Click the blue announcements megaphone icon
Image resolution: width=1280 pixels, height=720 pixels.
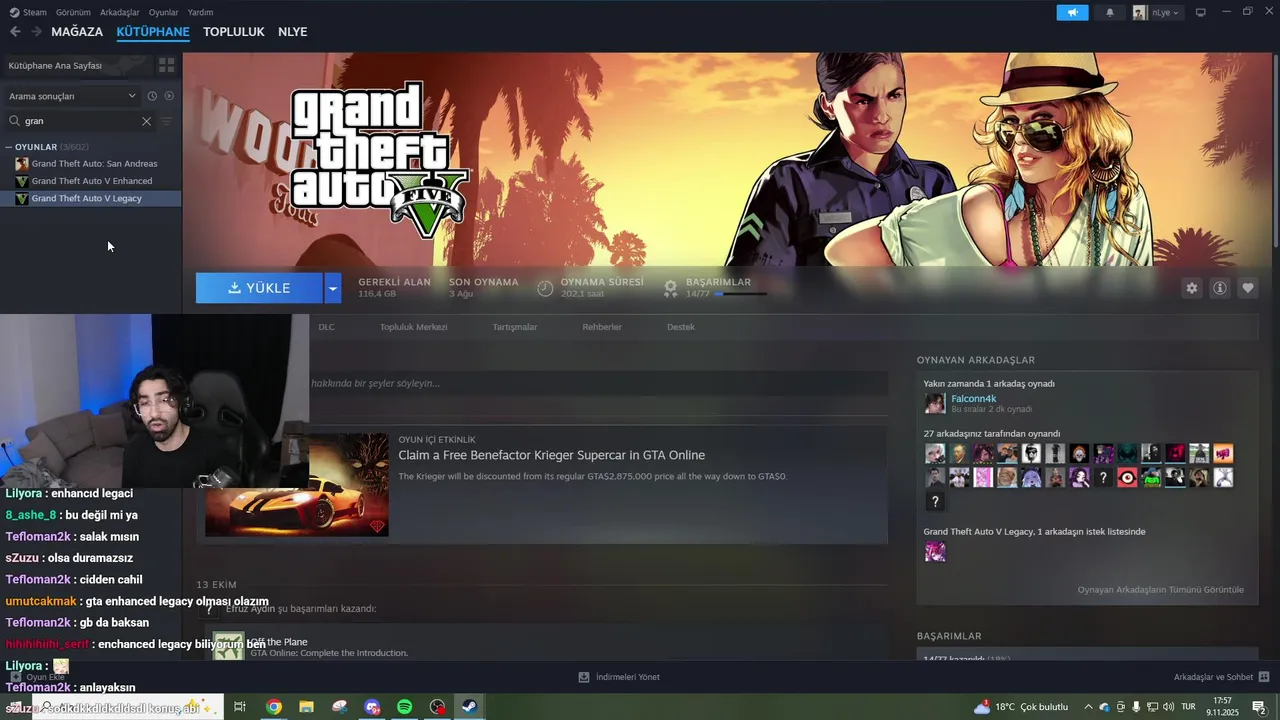[1072, 13]
